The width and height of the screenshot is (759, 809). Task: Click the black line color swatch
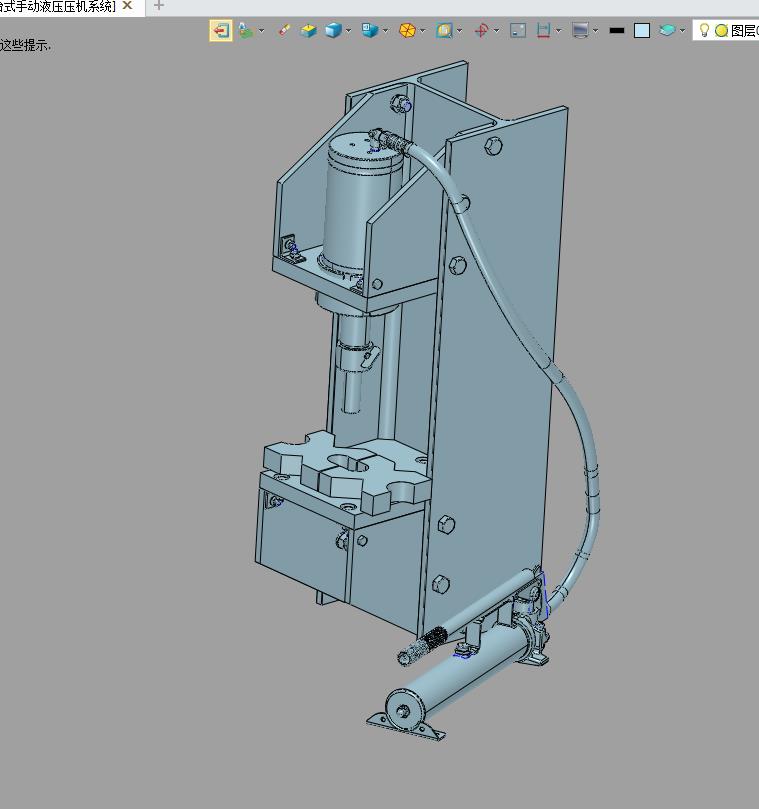(x=617, y=31)
